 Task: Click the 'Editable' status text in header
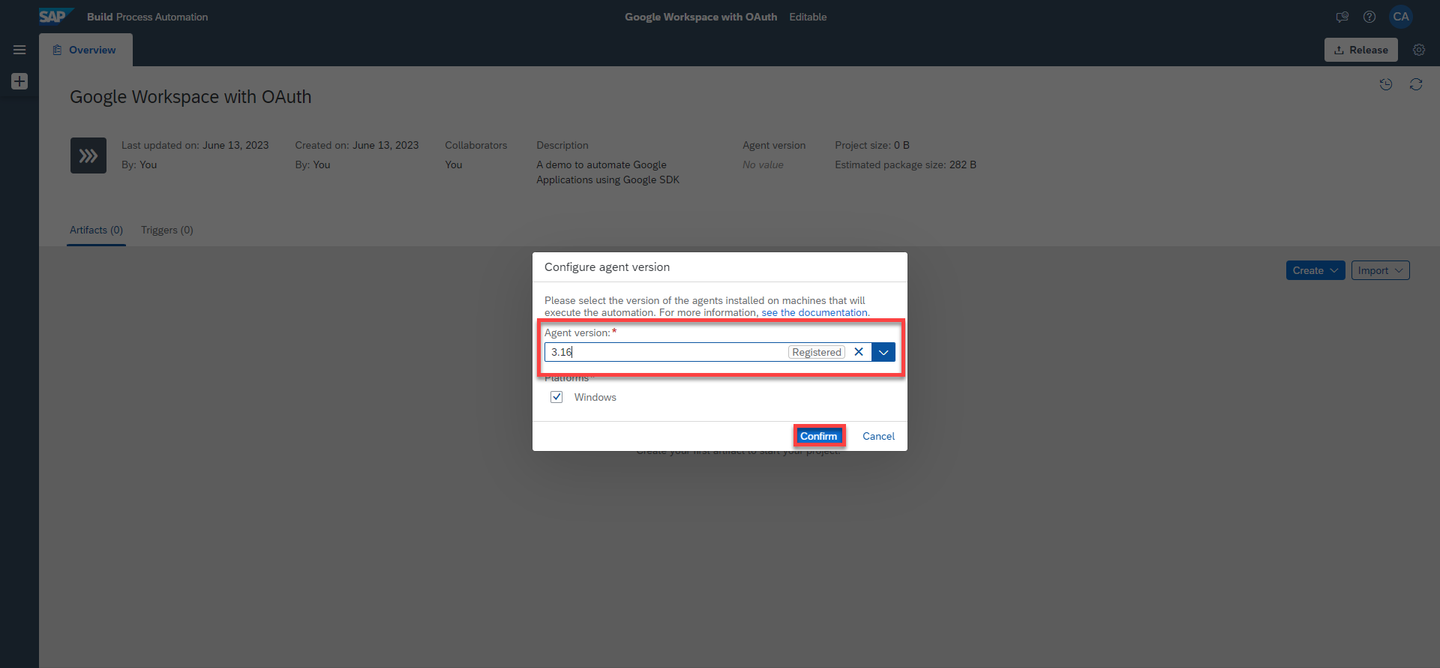click(x=808, y=17)
